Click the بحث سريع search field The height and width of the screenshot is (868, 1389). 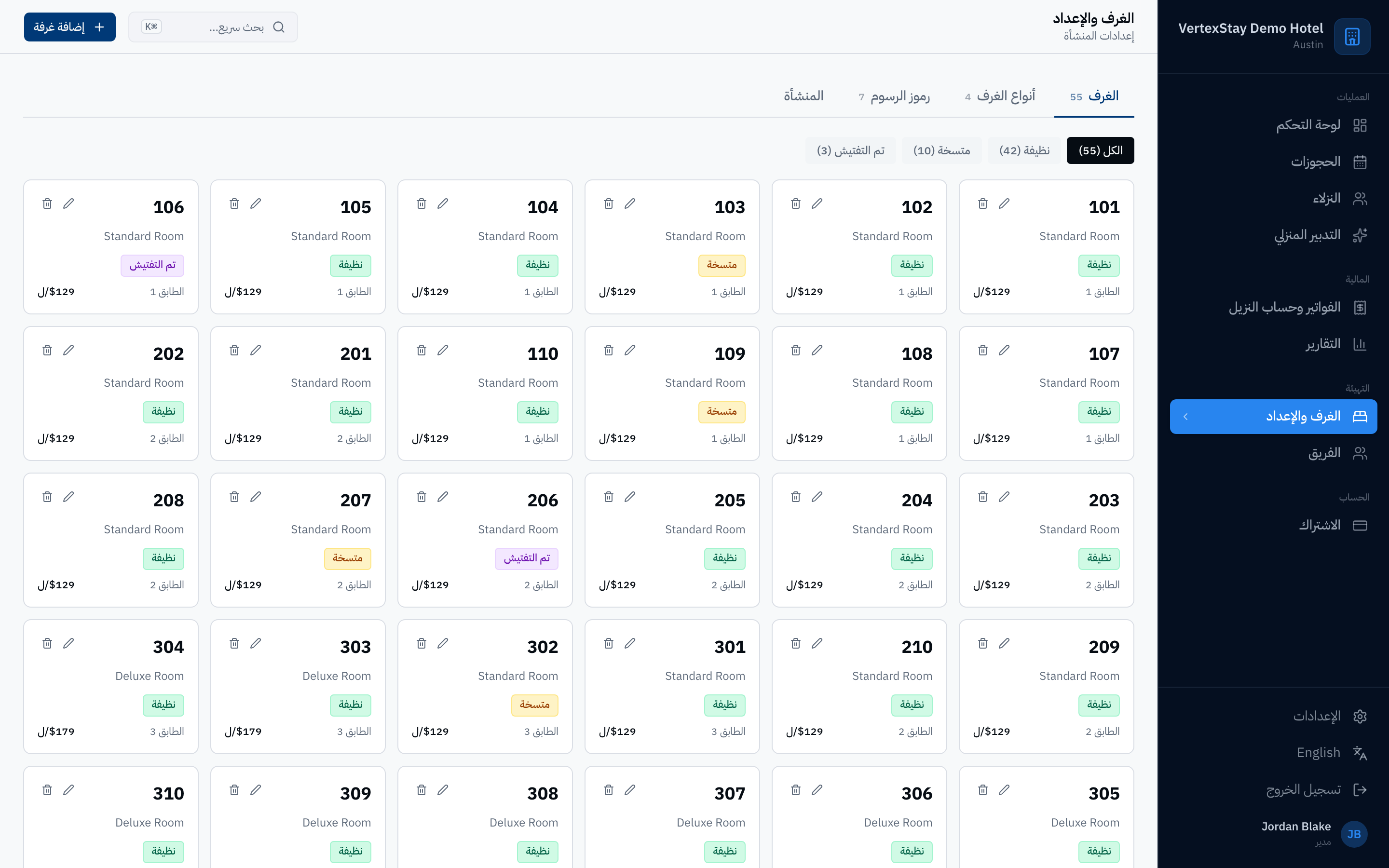click(x=213, y=27)
